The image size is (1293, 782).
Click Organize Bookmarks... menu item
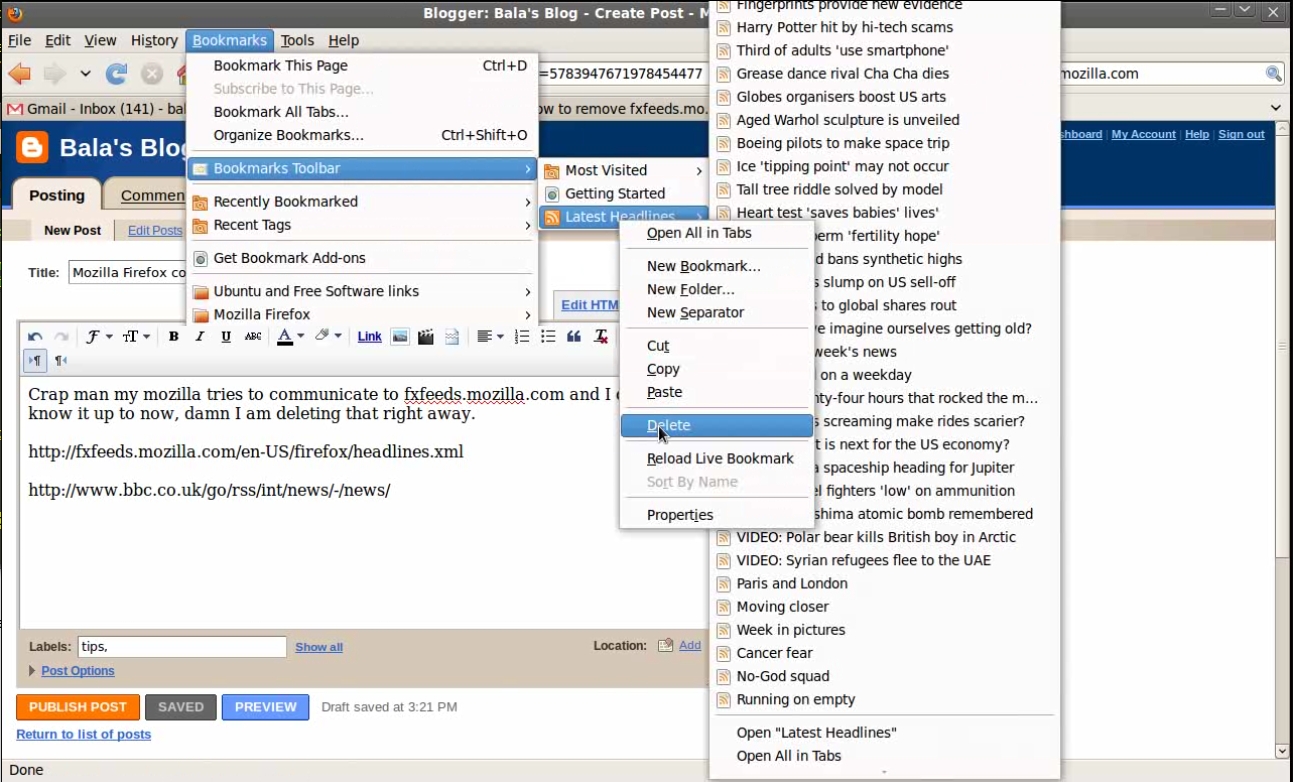click(363, 135)
